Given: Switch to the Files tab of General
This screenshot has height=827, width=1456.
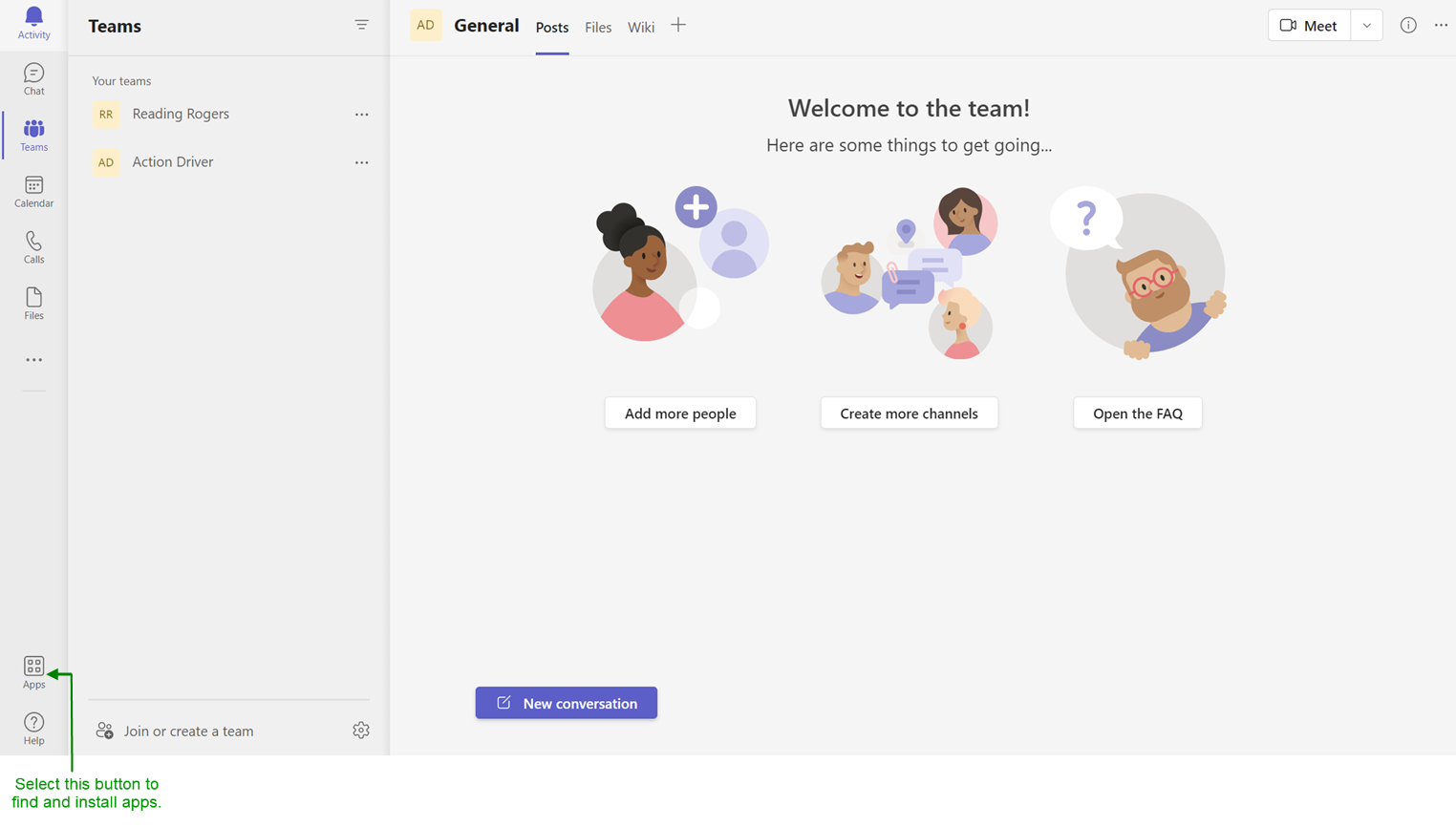Looking at the screenshot, I should pos(598,28).
